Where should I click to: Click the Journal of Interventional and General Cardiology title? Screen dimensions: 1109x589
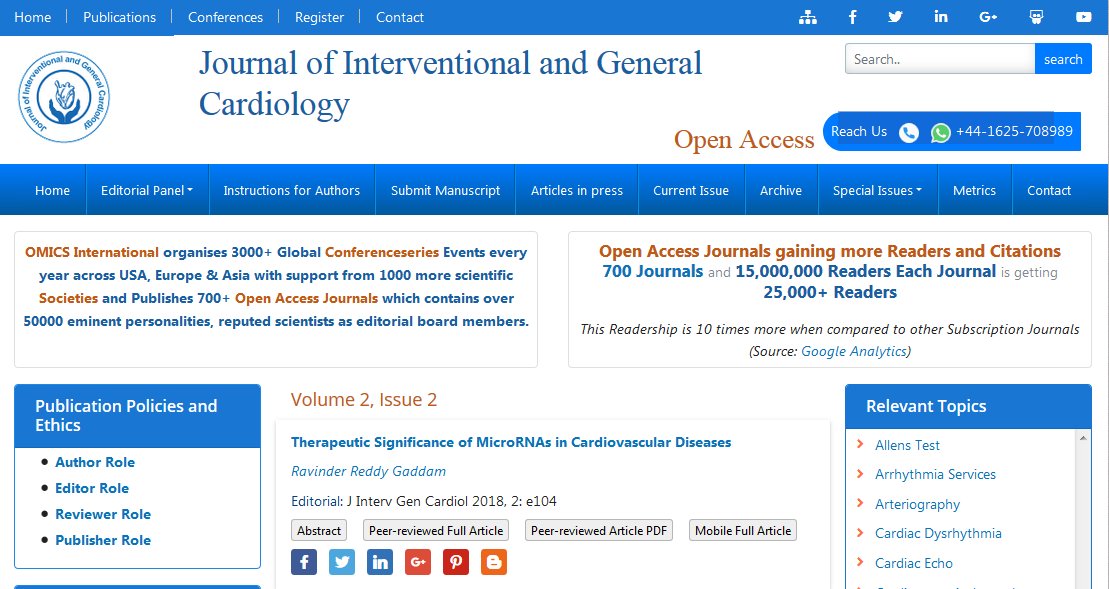tap(450, 83)
